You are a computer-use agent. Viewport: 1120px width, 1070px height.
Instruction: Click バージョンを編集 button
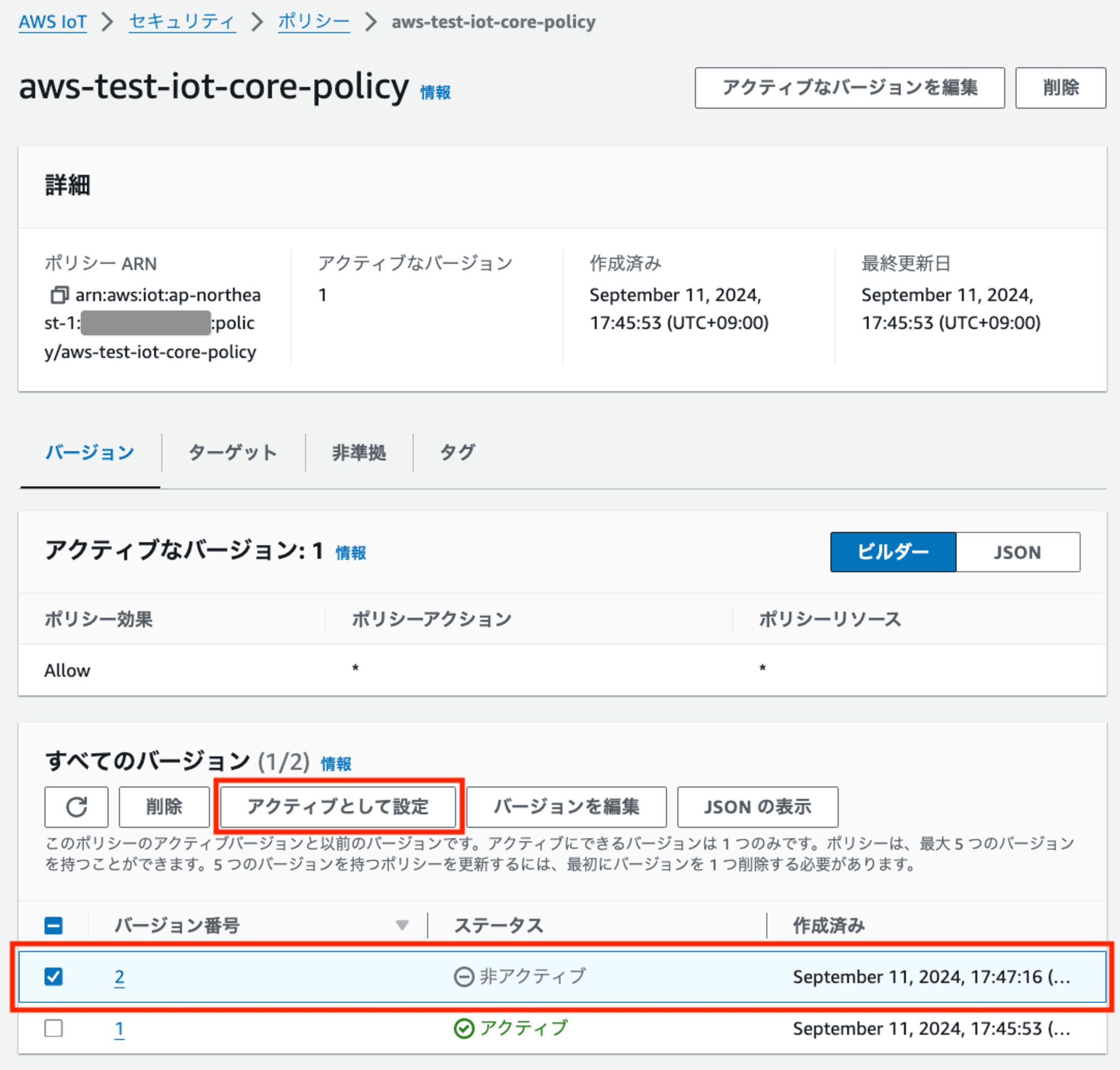point(566,807)
